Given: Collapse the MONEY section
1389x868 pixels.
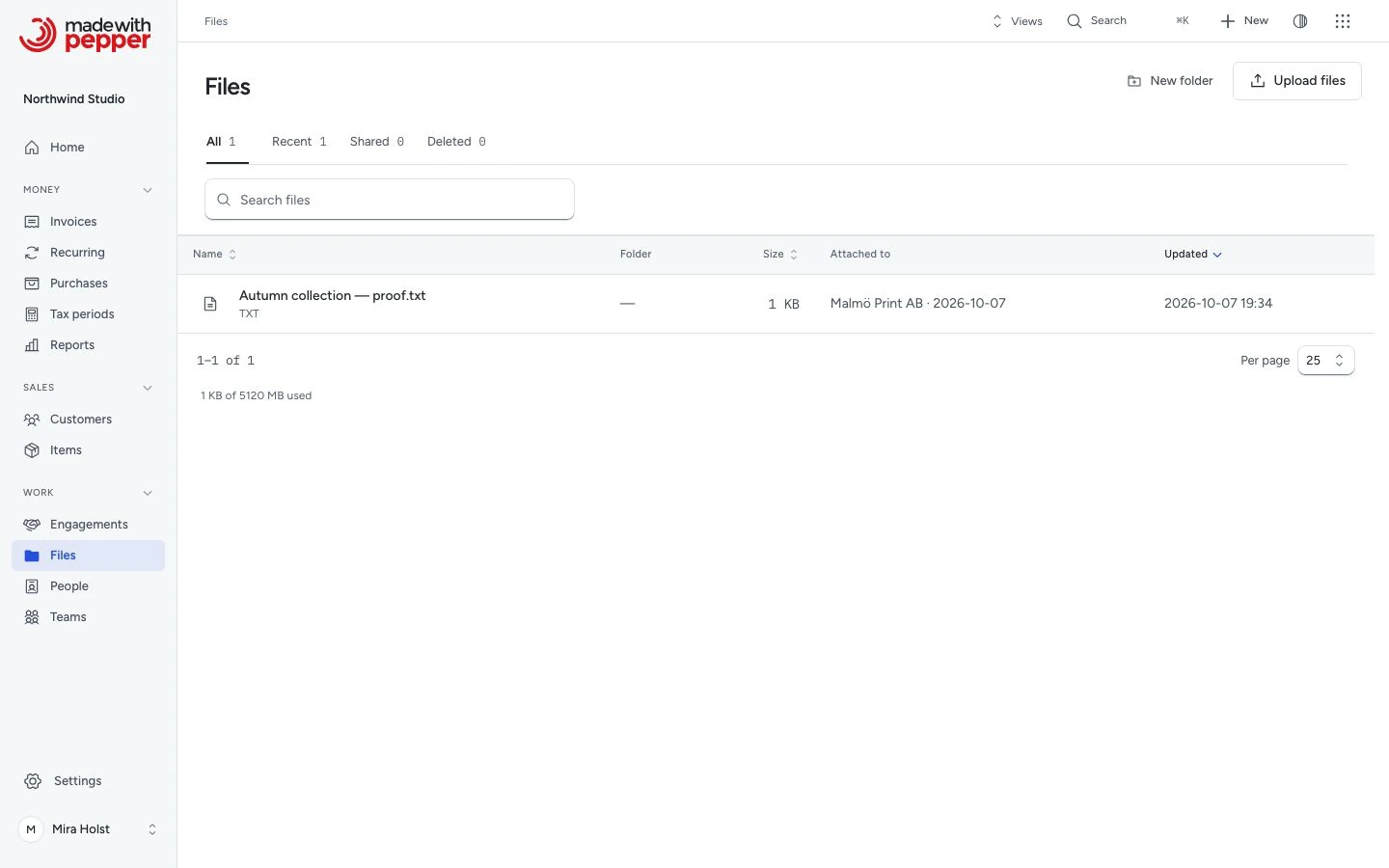Looking at the screenshot, I should [x=148, y=190].
